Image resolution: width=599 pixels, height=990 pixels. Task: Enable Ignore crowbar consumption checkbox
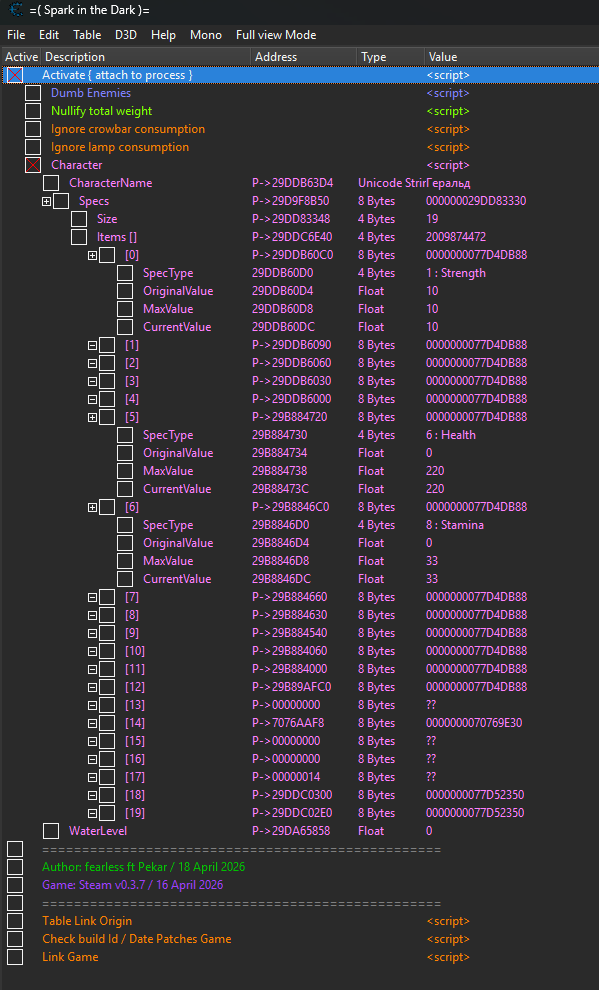pyautogui.click(x=33, y=129)
